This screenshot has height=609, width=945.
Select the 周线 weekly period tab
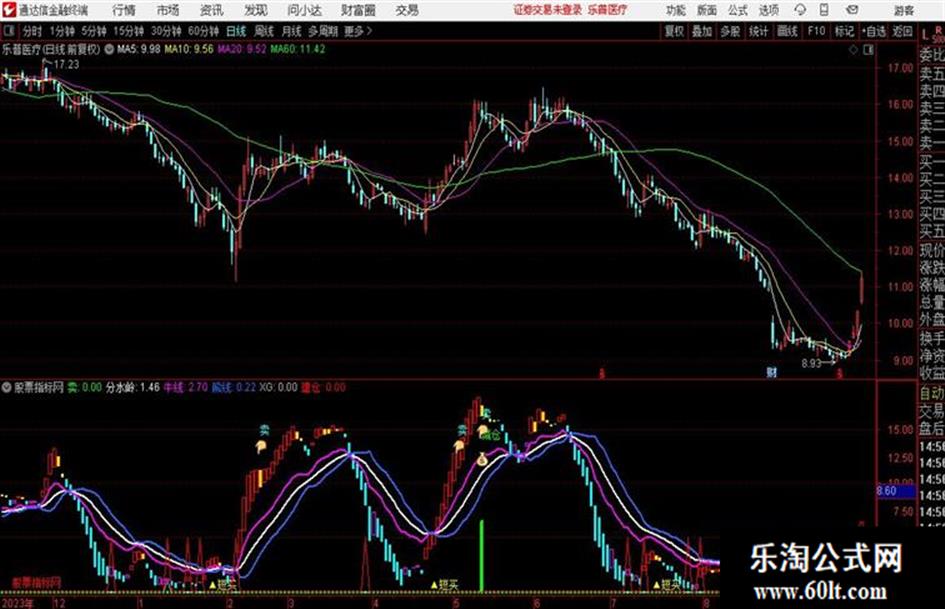(x=264, y=31)
